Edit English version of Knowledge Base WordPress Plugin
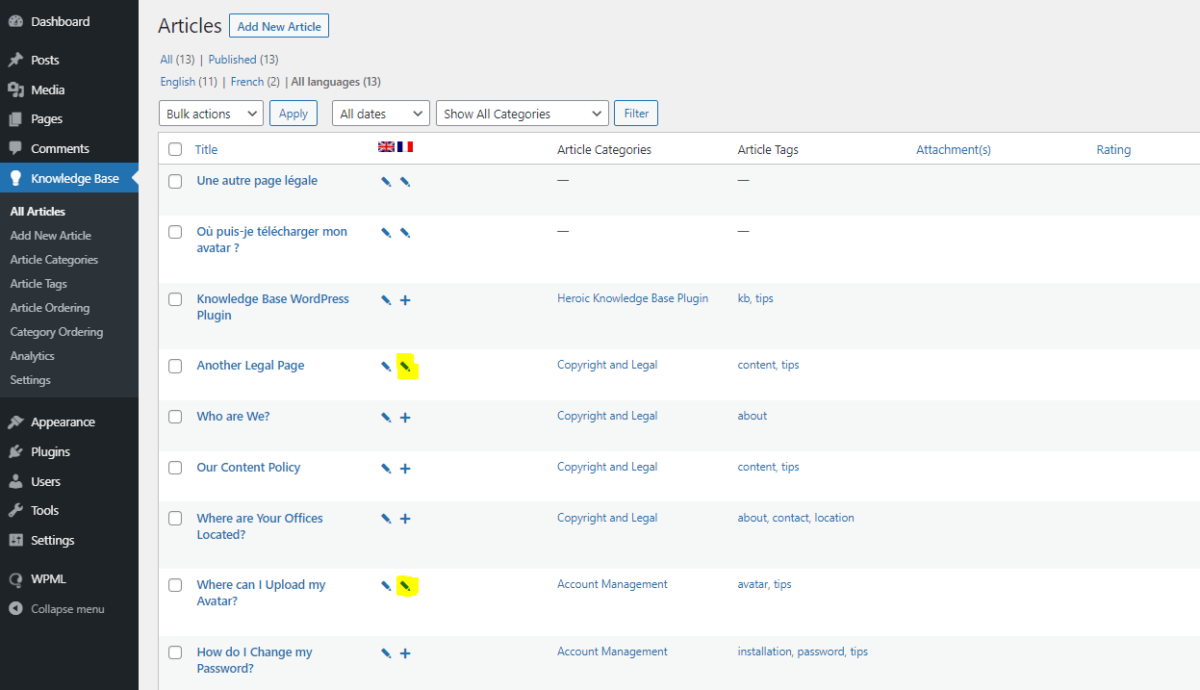Image resolution: width=1200 pixels, height=690 pixels. coord(386,300)
